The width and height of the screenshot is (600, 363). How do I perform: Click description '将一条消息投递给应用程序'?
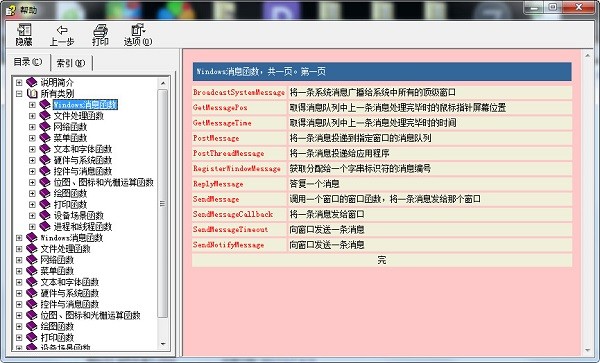pos(339,153)
